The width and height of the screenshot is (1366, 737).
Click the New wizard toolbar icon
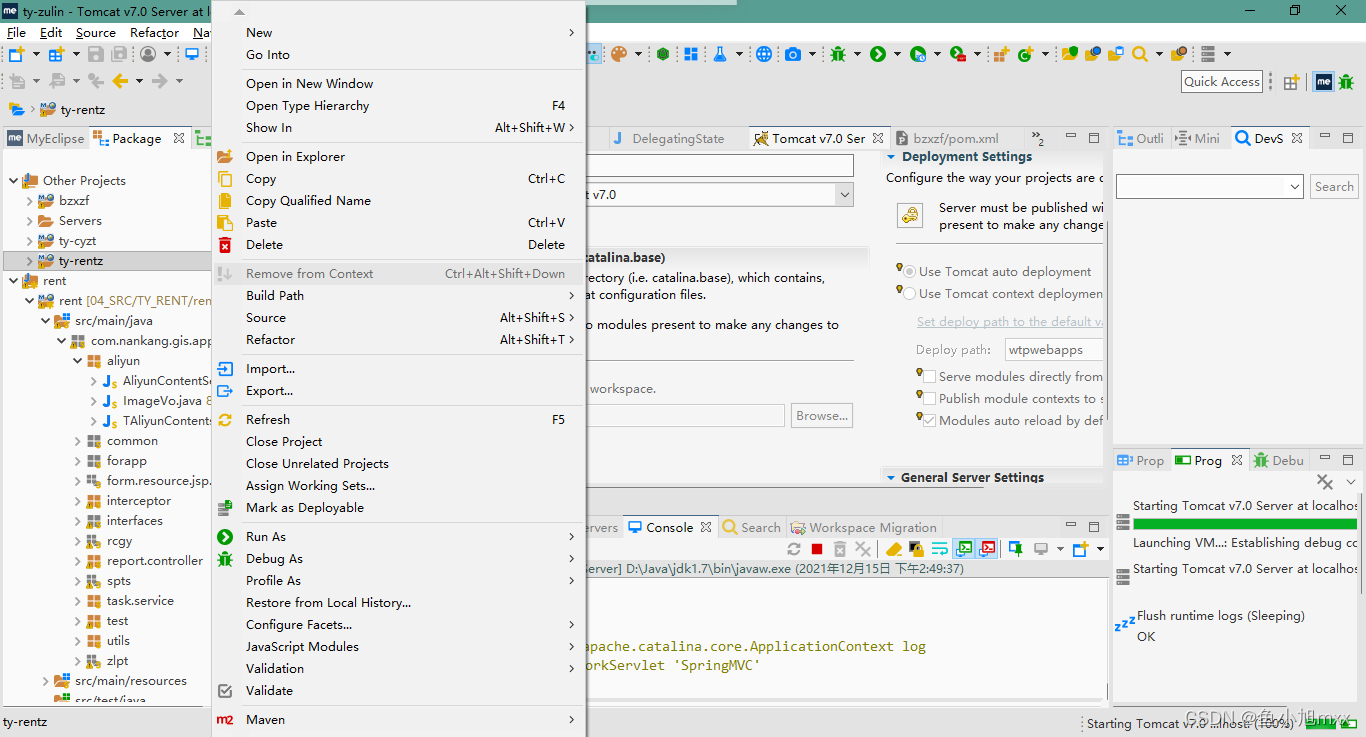(16, 54)
